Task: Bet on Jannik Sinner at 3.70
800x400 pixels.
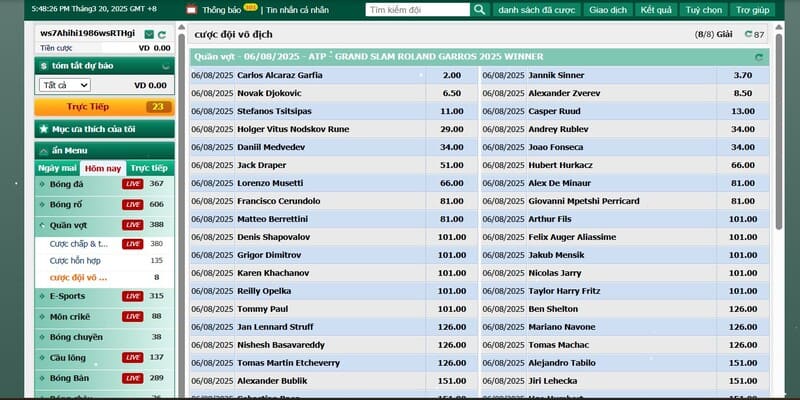Action: click(x=742, y=76)
